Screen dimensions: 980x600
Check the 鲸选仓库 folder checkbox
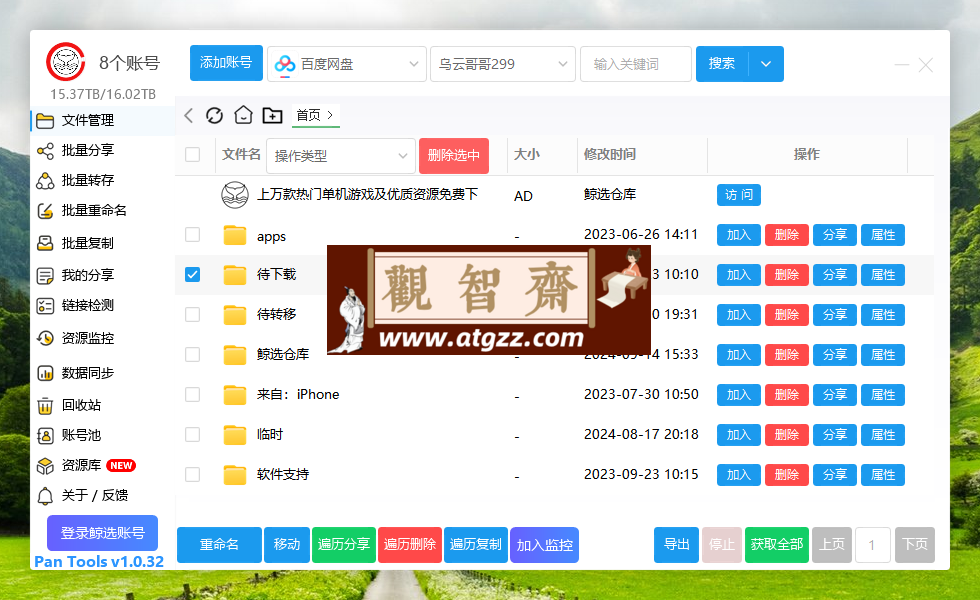[x=192, y=354]
